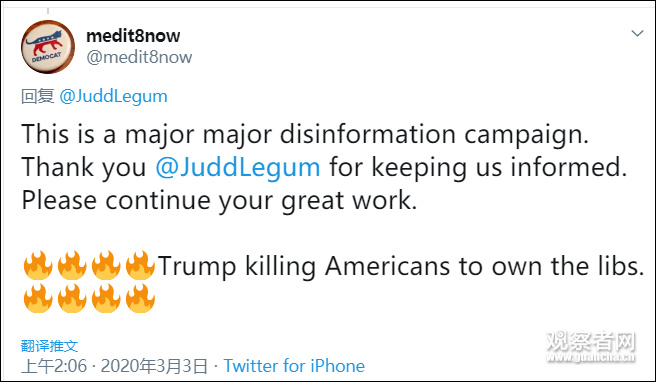The height and width of the screenshot is (382, 656).
Task: Click the @JuddLegum mention in tweet body
Action: [238, 167]
